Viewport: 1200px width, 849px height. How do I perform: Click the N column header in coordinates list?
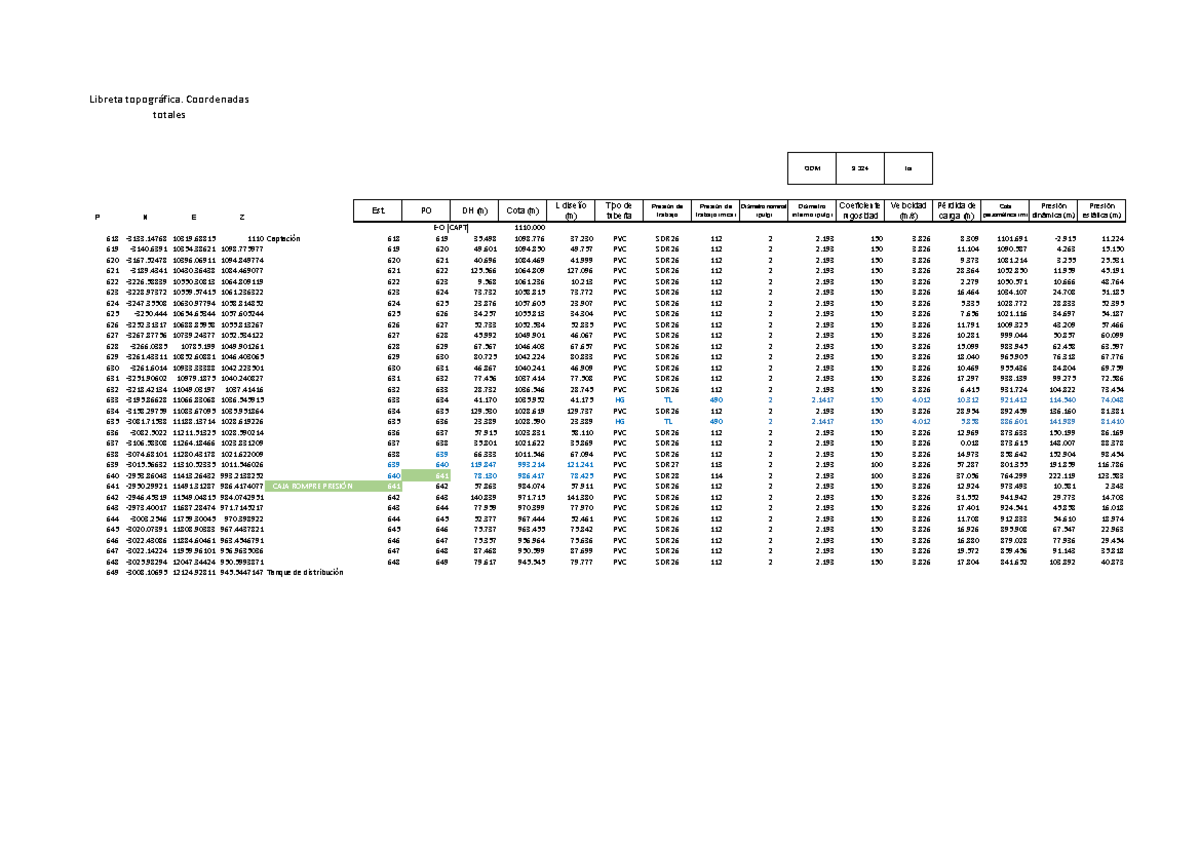(x=145, y=218)
